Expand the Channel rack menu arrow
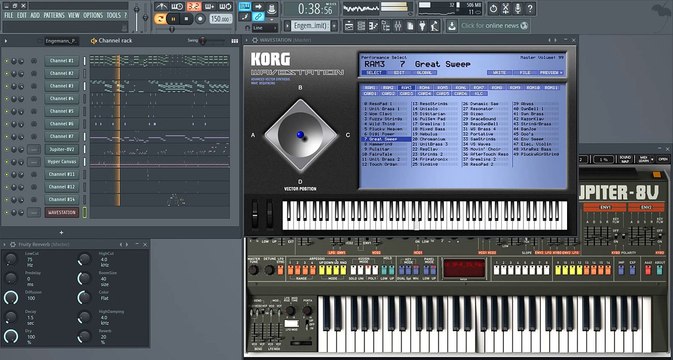 click(x=6, y=41)
